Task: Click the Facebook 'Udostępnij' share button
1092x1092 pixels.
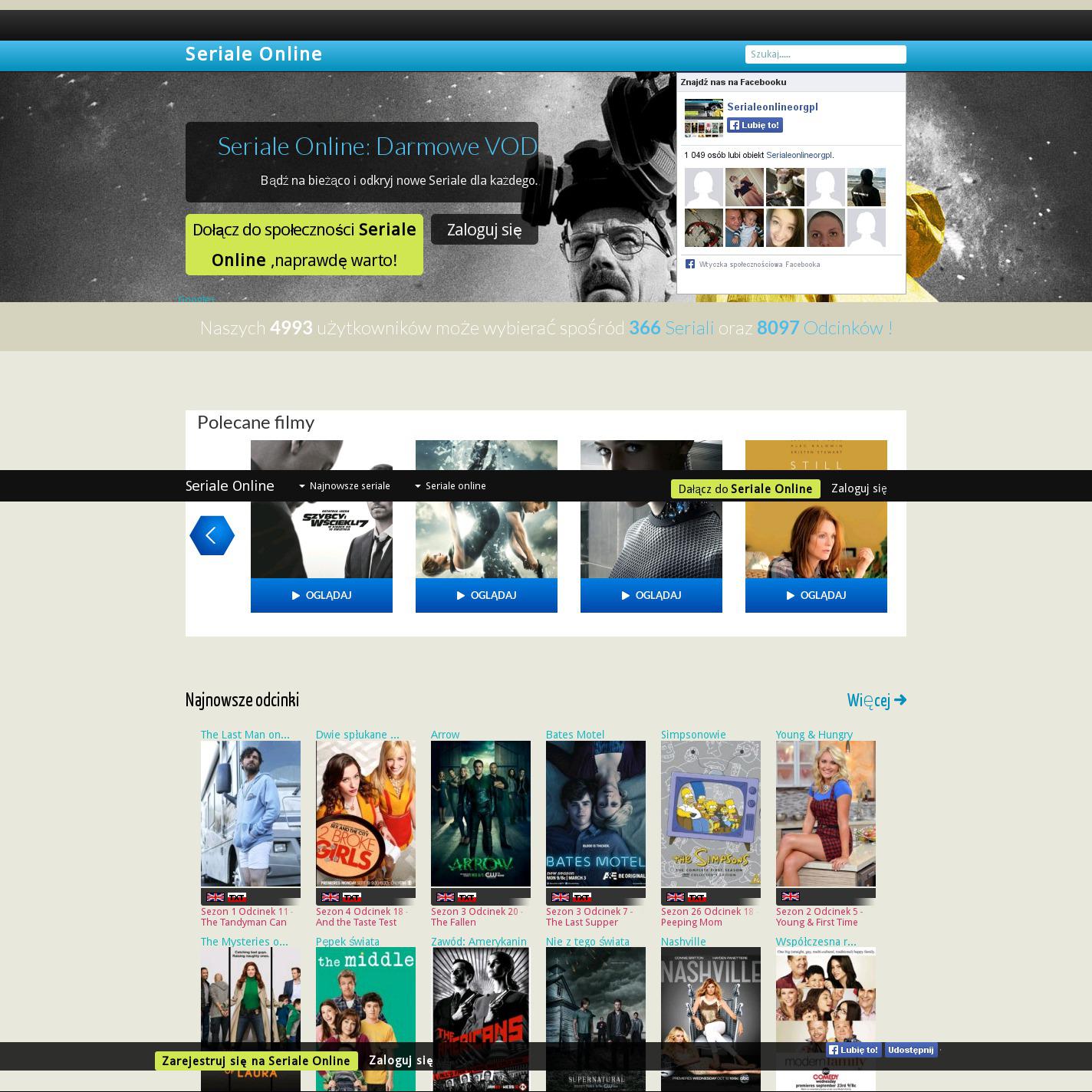Action: click(911, 1050)
